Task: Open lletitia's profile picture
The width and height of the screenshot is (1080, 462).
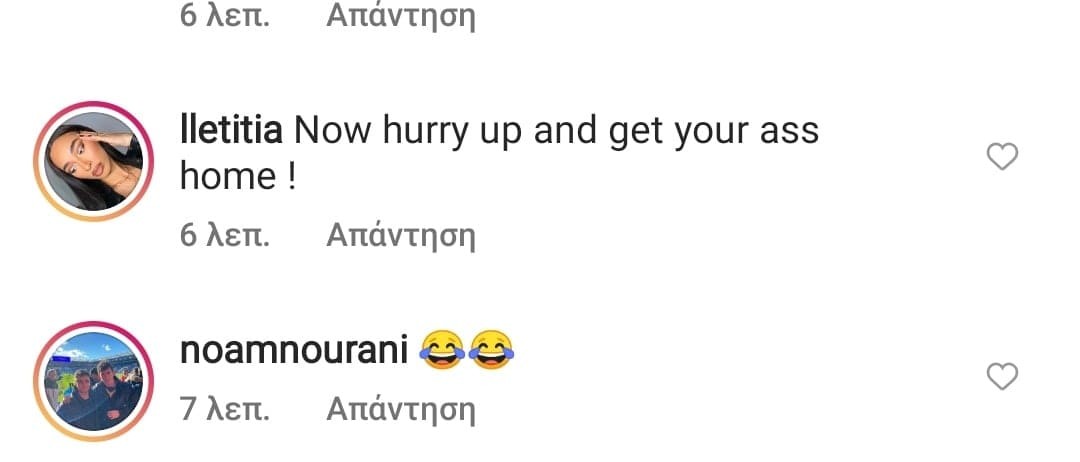Action: (94, 161)
